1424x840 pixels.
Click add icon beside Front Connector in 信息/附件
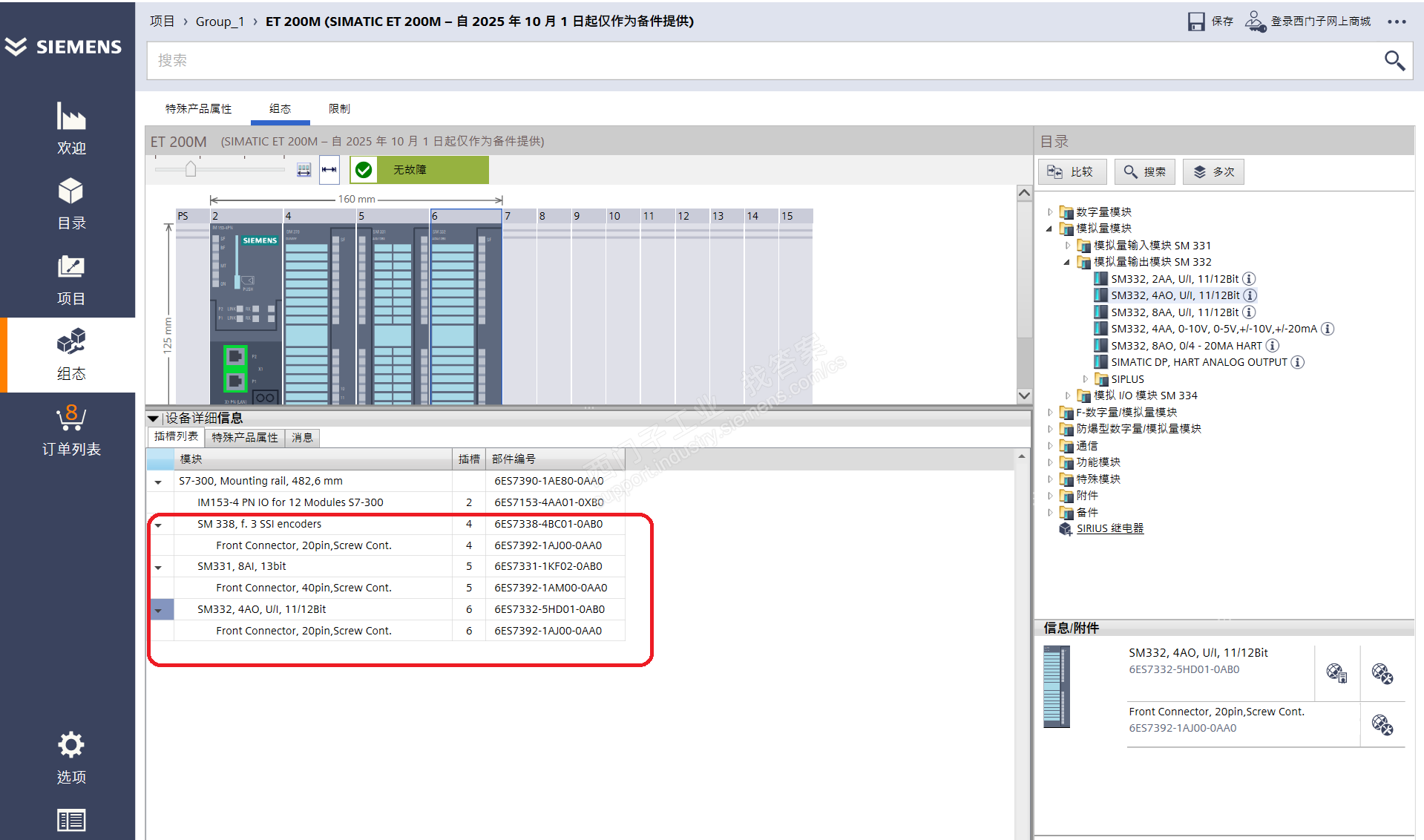pyautogui.click(x=1382, y=724)
